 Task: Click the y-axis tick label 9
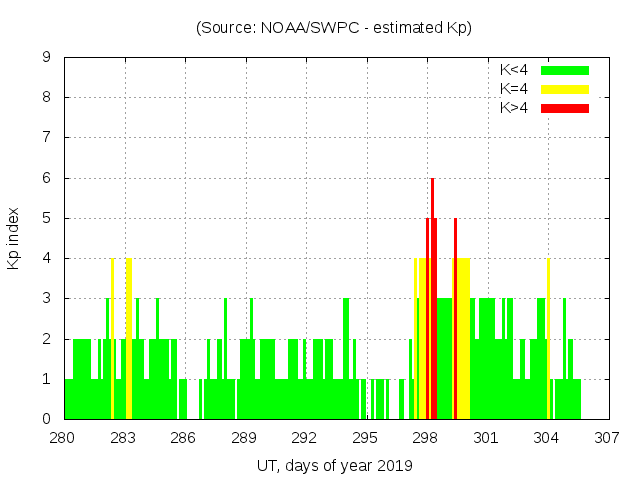47,57
